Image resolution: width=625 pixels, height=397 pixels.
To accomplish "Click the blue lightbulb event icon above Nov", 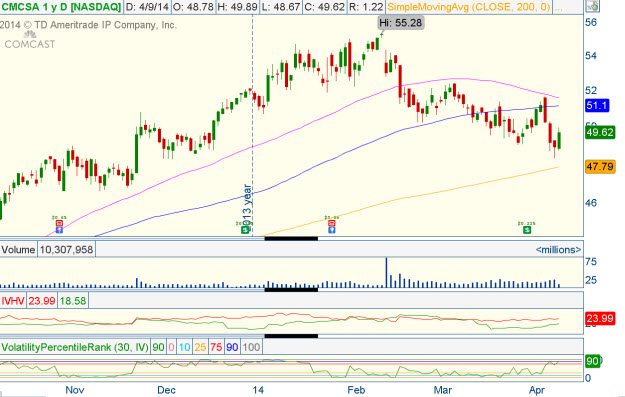I will 59,230.
